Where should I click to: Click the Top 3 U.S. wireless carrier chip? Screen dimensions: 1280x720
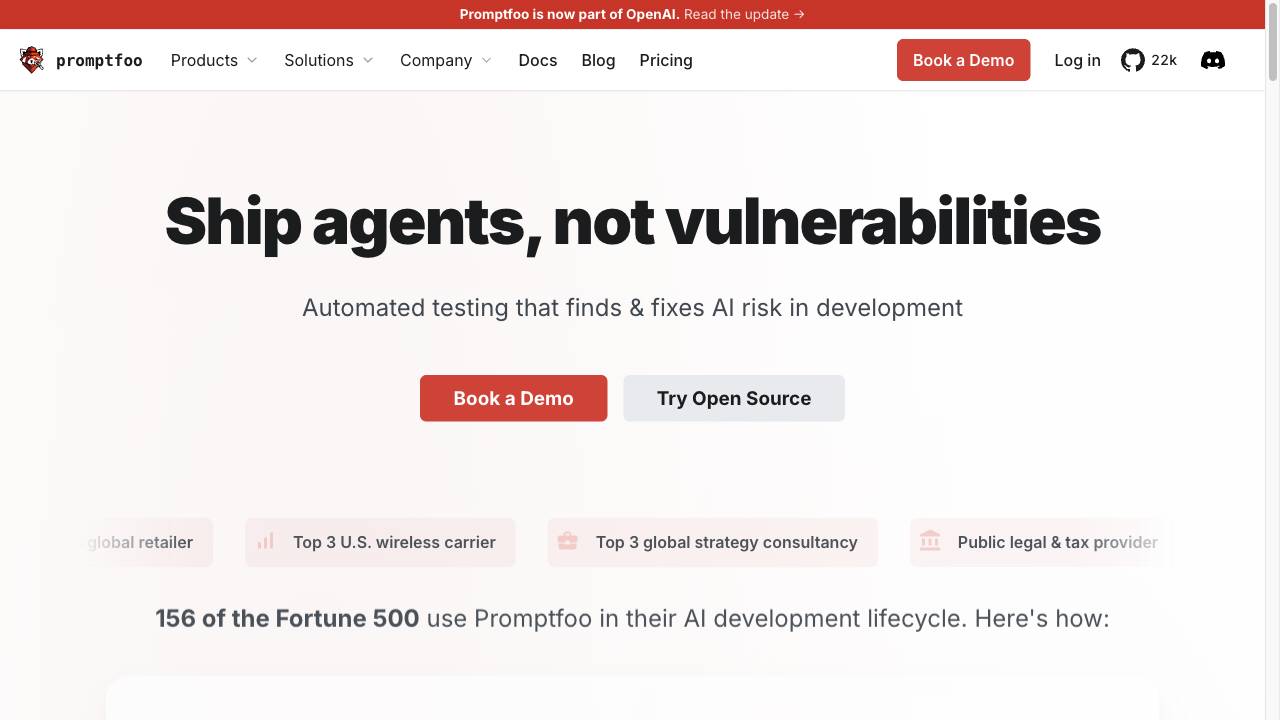380,542
